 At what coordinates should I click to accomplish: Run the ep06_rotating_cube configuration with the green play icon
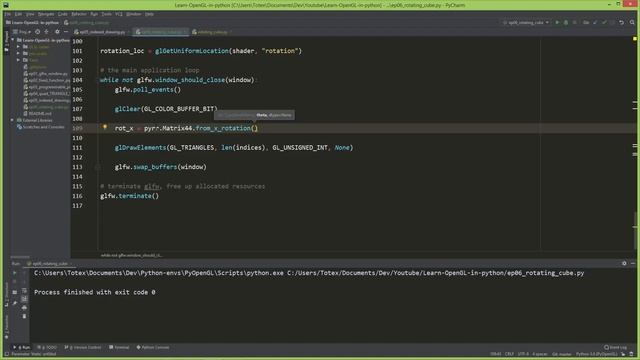(x=557, y=22)
